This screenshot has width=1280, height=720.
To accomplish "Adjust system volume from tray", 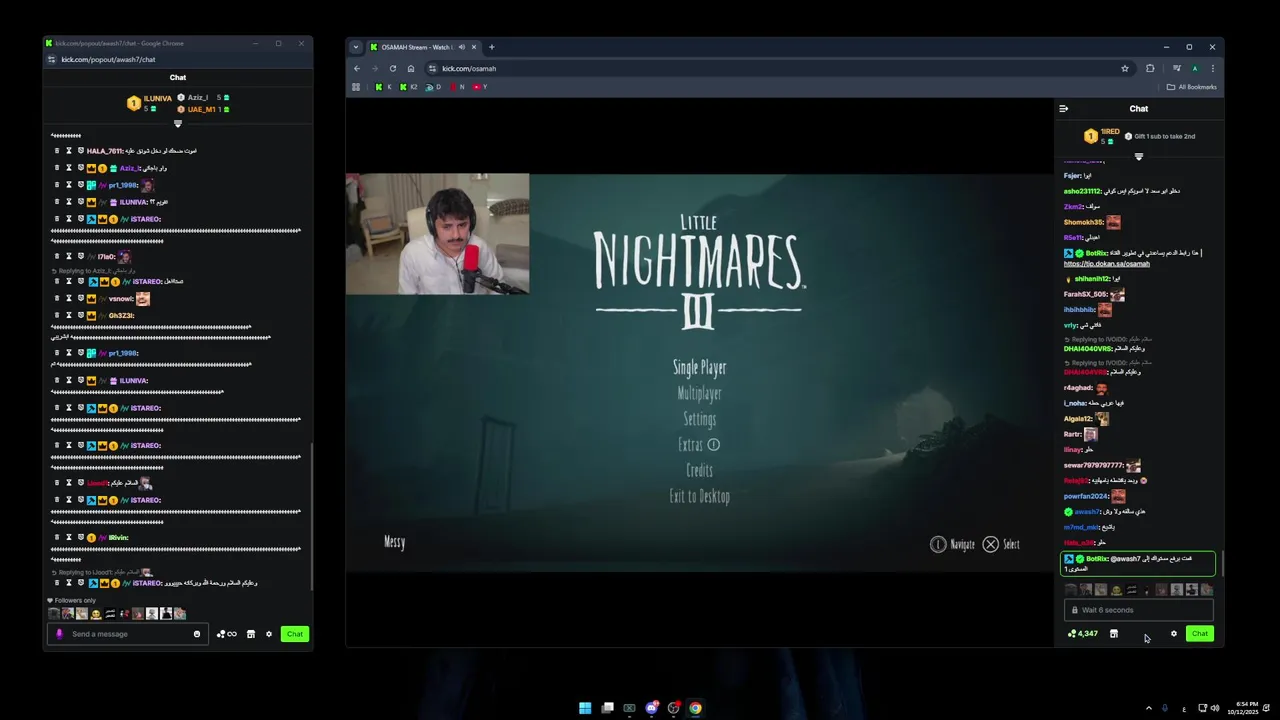I will pyautogui.click(x=1214, y=708).
